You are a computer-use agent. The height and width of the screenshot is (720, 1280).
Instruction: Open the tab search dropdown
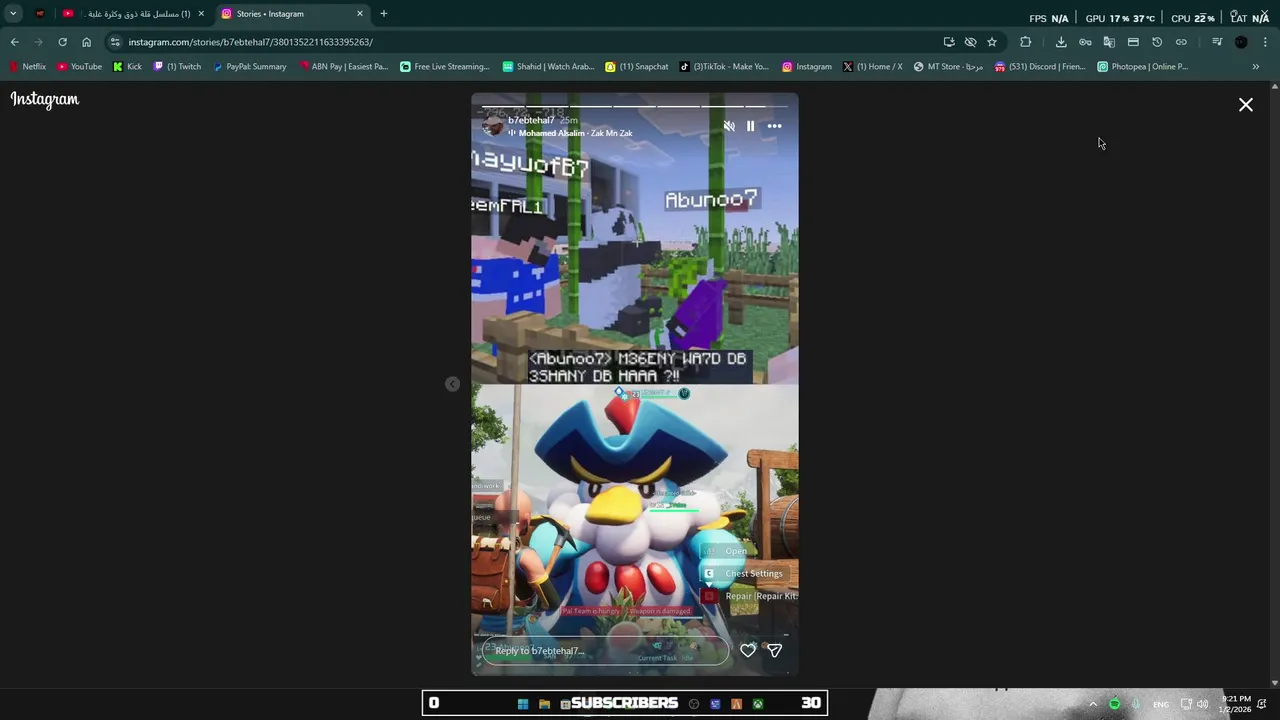[13, 14]
